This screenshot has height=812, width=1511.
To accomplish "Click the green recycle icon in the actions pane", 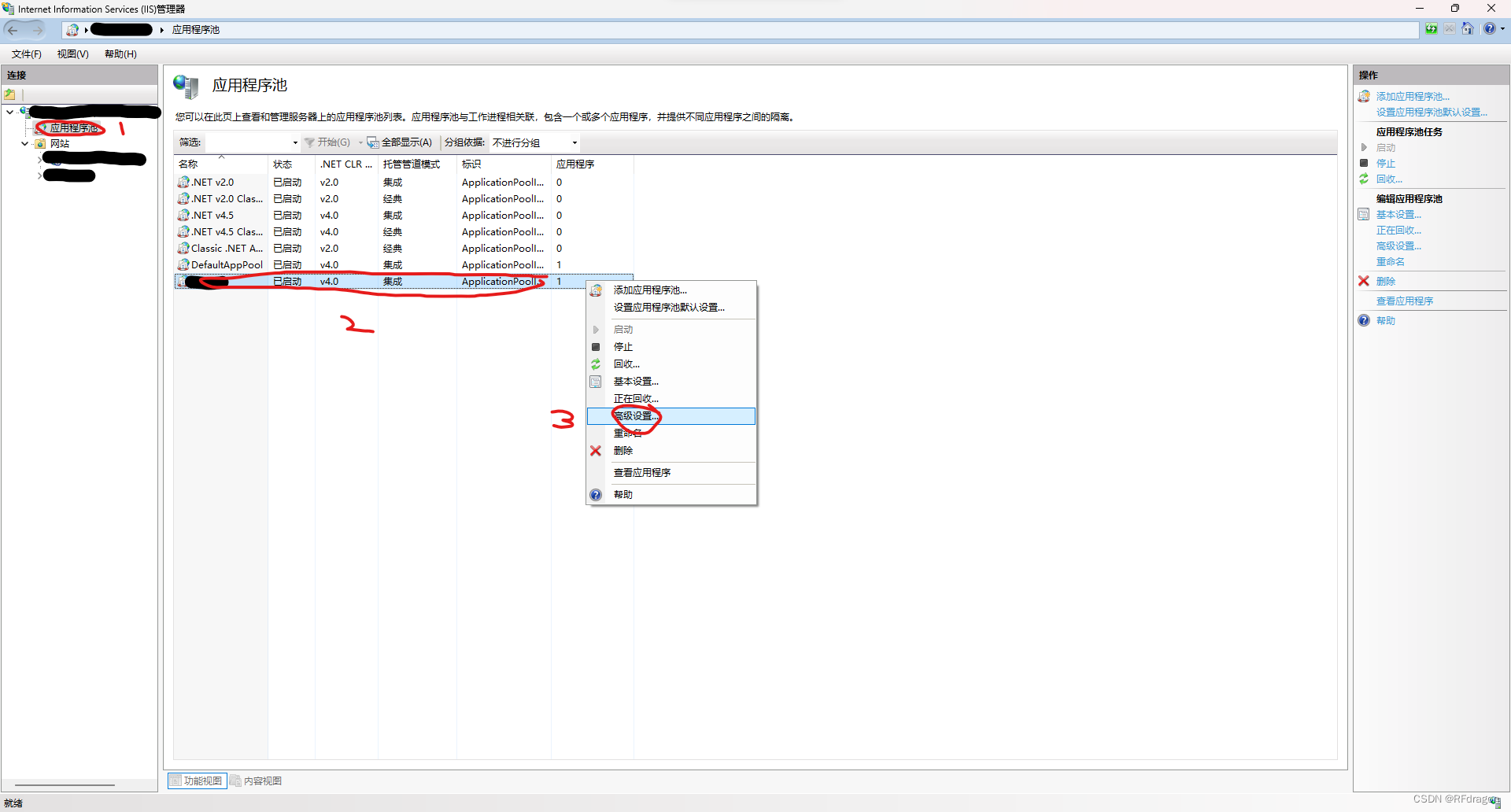I will point(1364,179).
